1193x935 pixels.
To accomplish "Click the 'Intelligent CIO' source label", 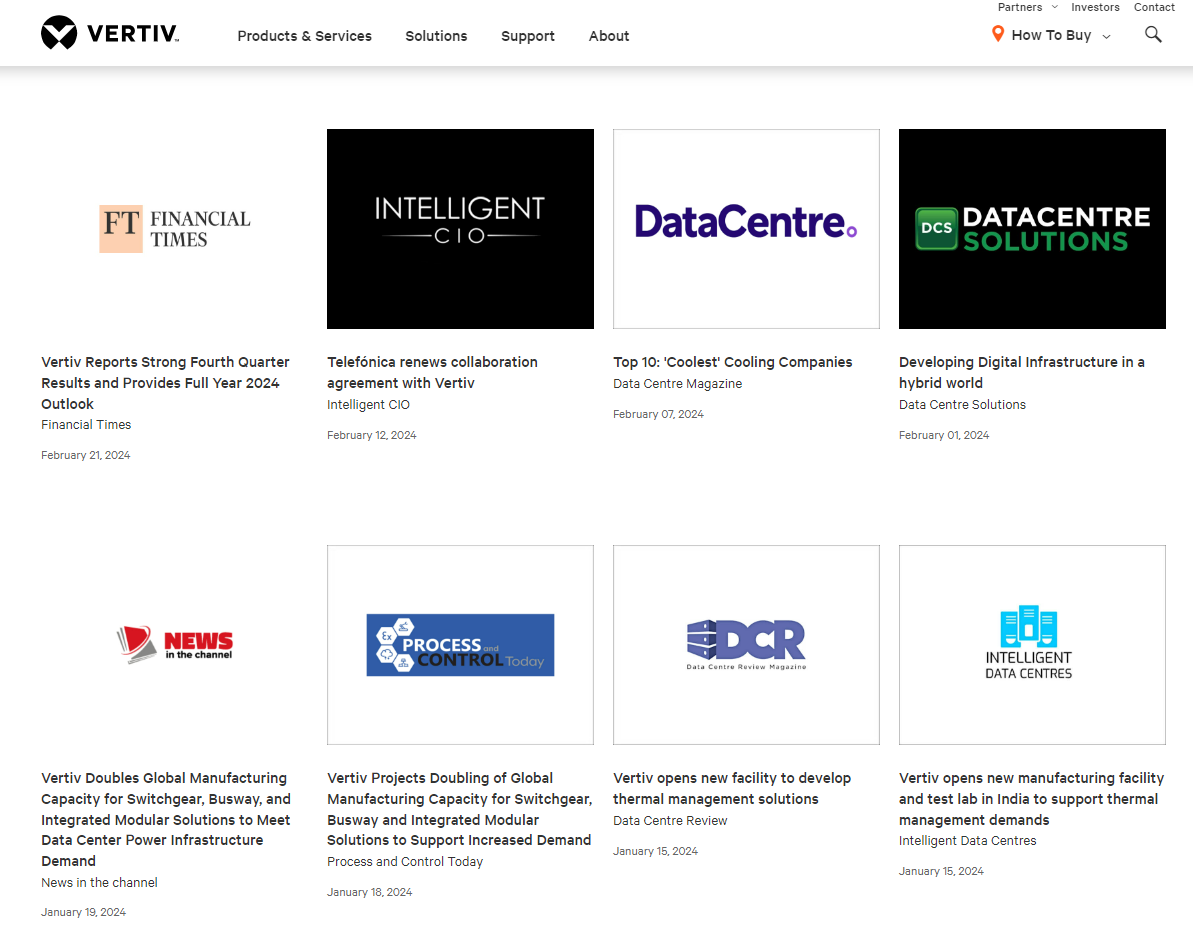I will [x=368, y=405].
